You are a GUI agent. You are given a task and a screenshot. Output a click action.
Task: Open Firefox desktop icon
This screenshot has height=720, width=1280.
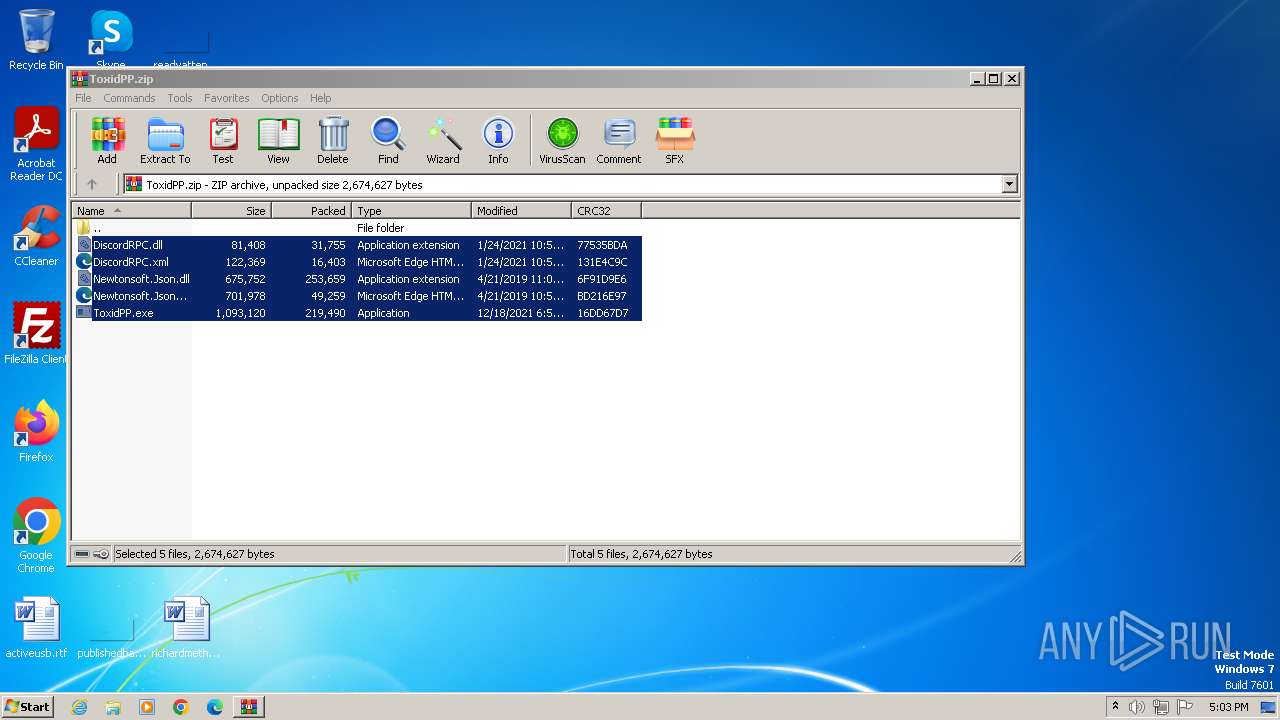pos(36,432)
